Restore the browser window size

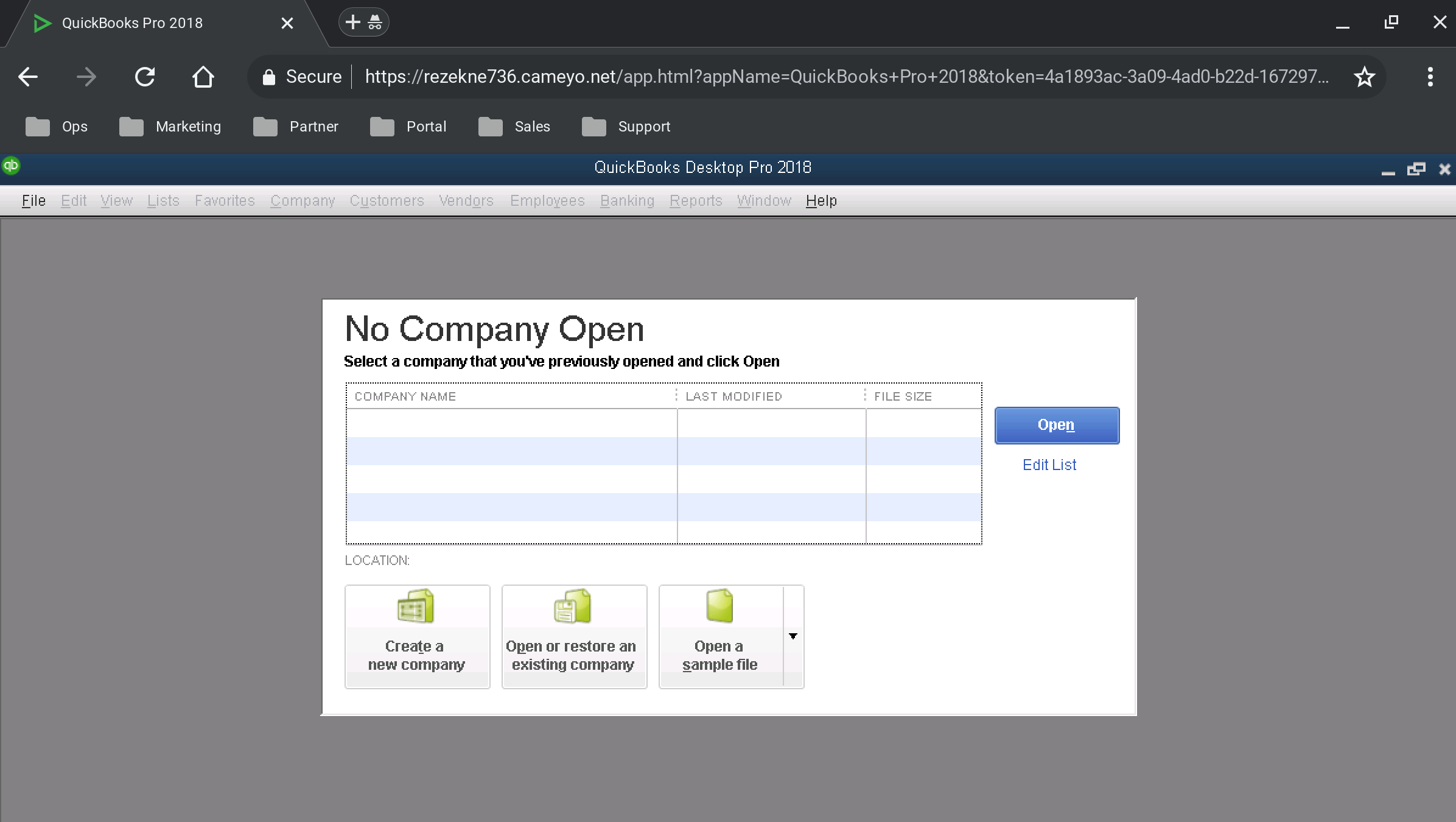(1391, 23)
